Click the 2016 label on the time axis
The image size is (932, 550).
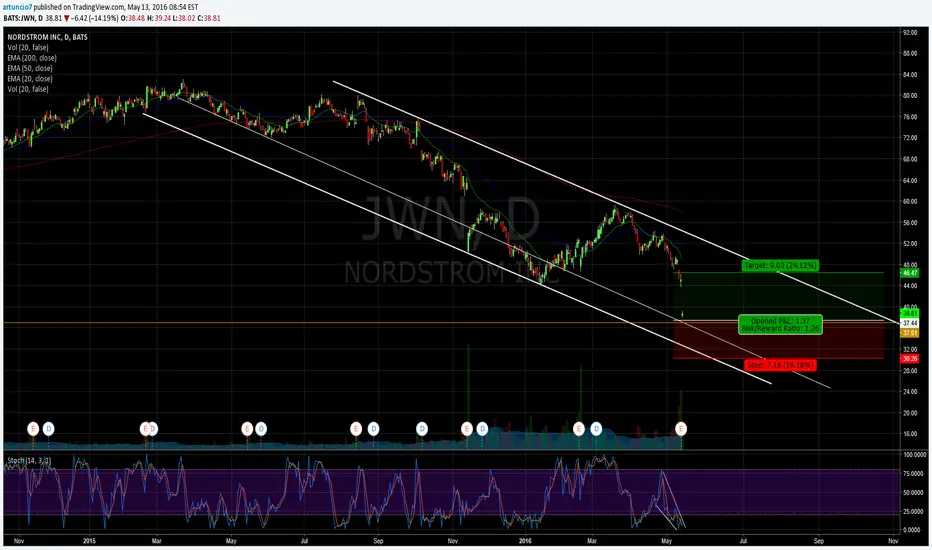pos(525,541)
